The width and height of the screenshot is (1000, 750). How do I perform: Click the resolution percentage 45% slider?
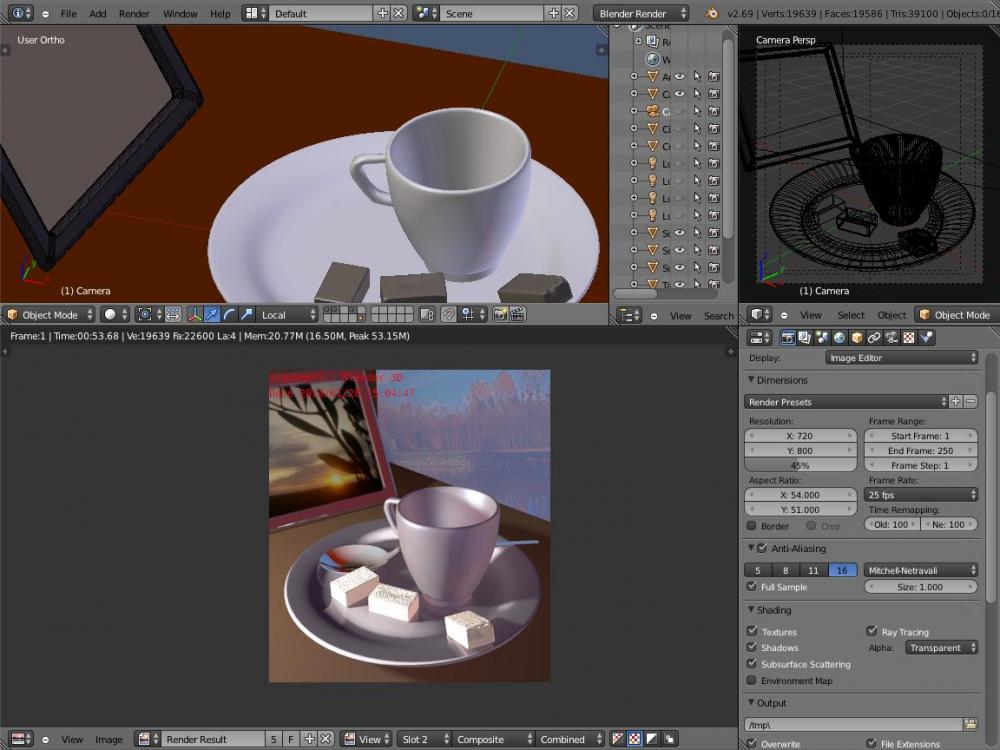click(x=801, y=466)
